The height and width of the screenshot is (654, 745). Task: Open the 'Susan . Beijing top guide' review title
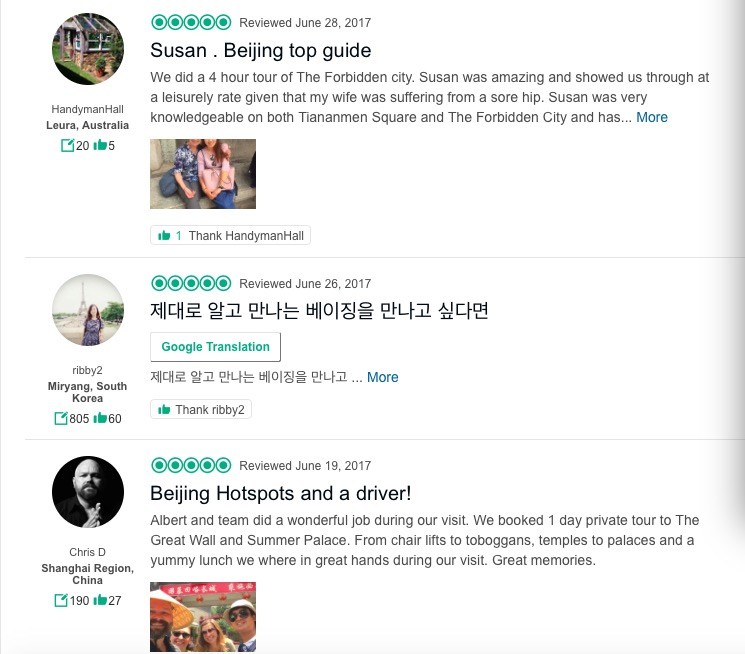[x=260, y=50]
